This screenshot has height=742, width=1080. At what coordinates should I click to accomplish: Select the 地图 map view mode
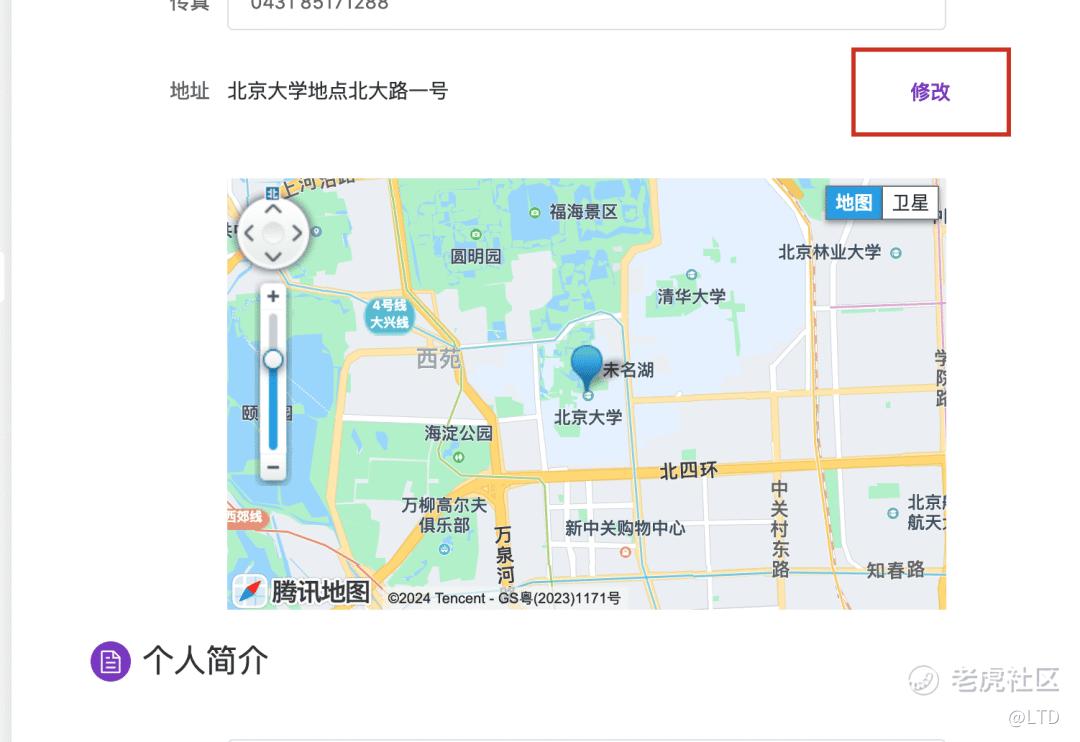click(x=854, y=203)
